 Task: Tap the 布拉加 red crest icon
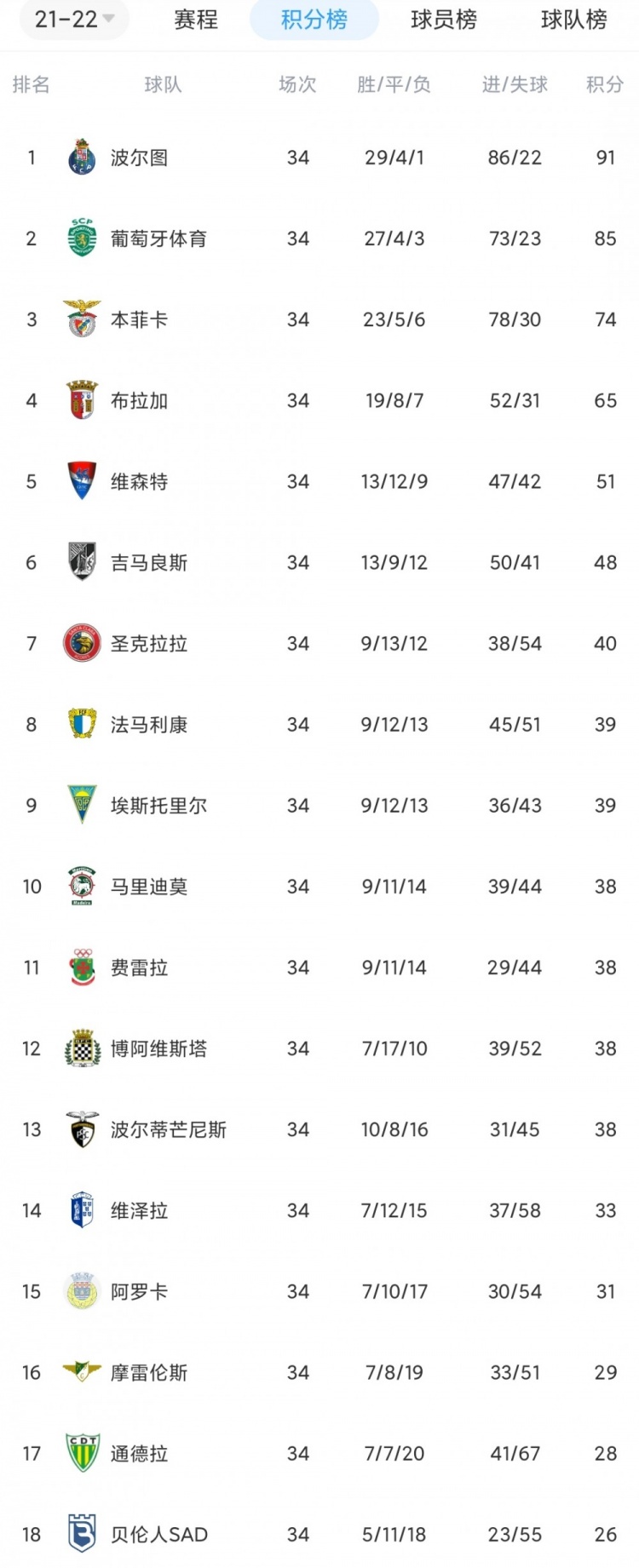pos(82,399)
